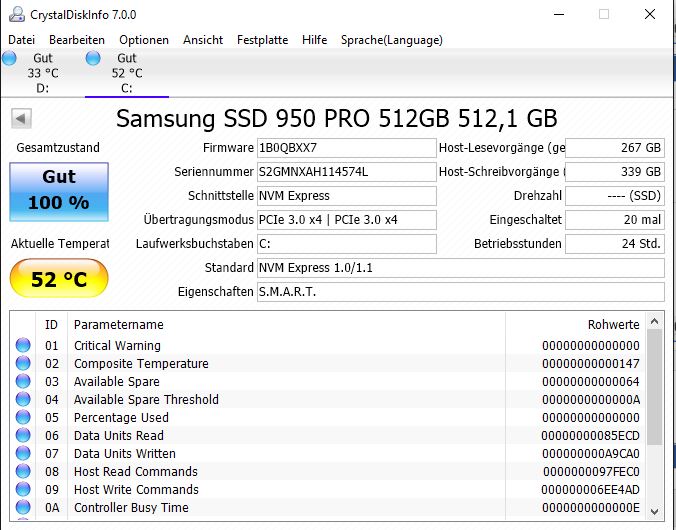Click the ID column header
Viewport: 676px width, 530px height.
click(51, 325)
